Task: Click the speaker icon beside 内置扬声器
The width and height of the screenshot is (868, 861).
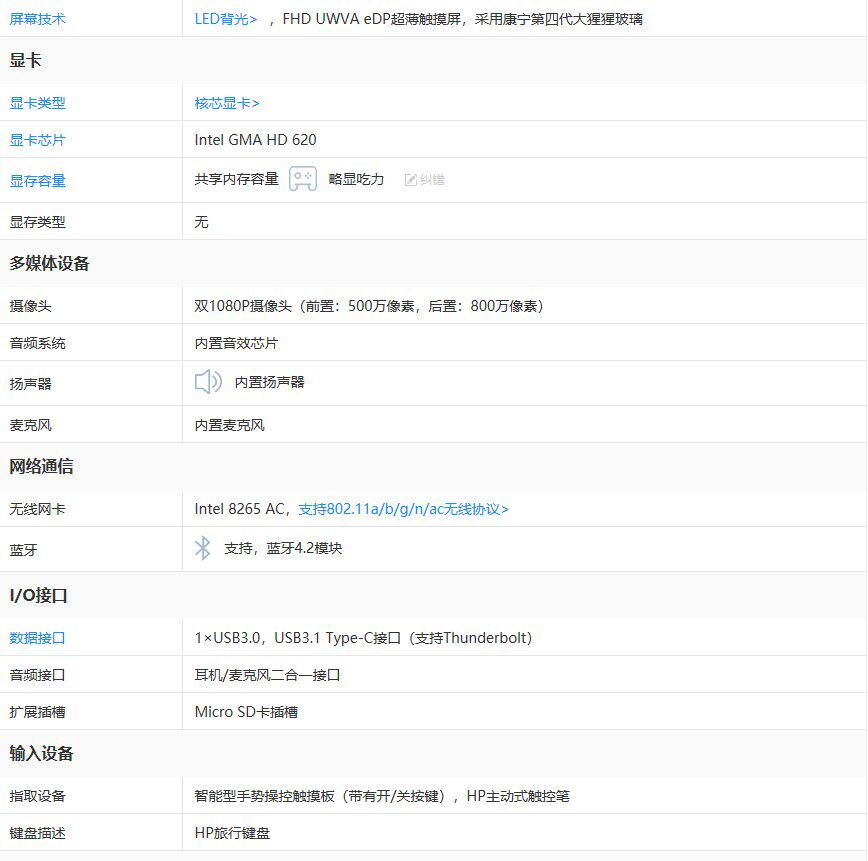Action: [208, 382]
